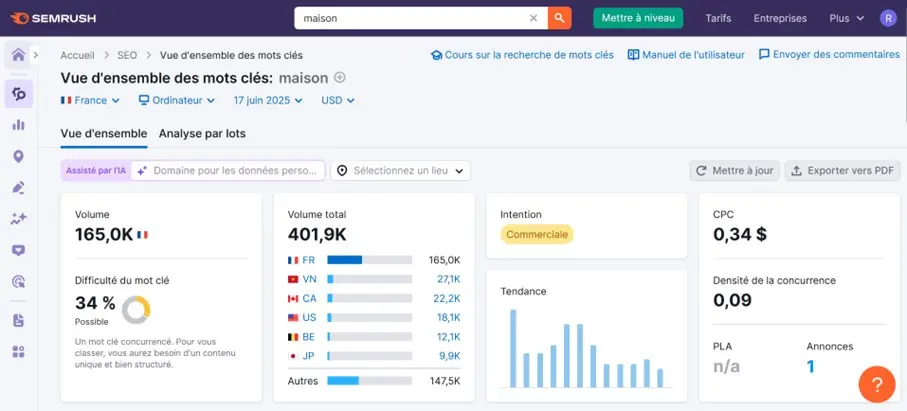This screenshot has height=411, width=907.
Task: Open the Ordinateur device dropdown
Action: [177, 100]
